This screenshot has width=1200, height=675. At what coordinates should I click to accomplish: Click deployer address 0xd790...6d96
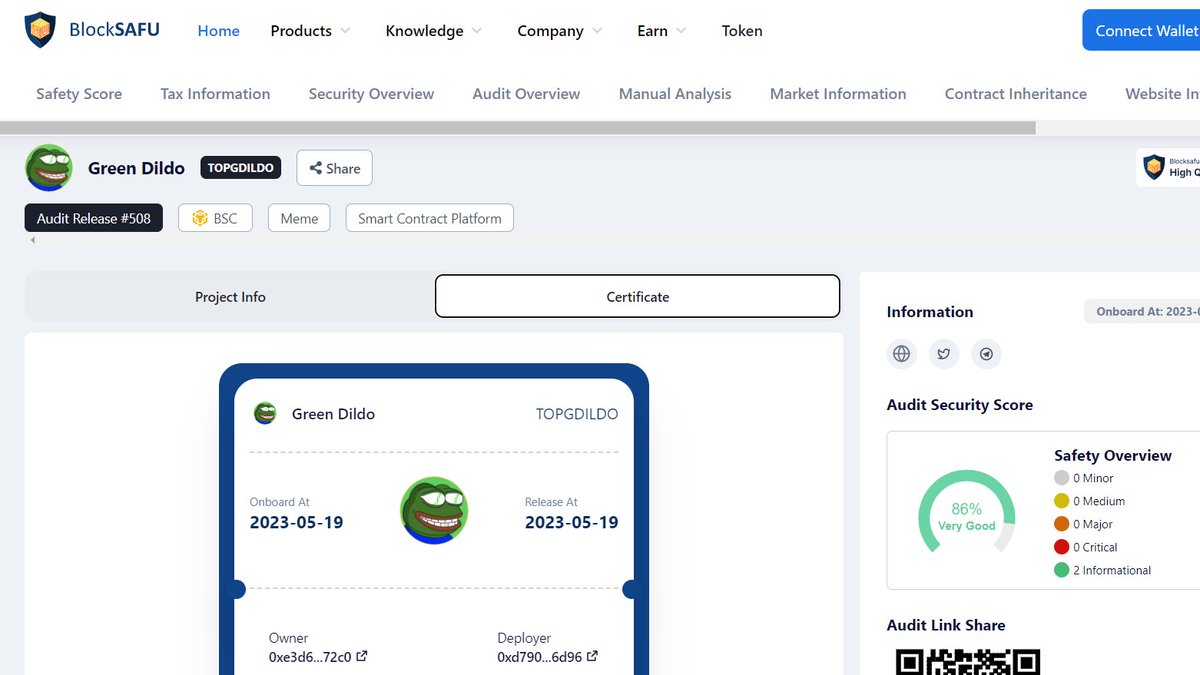[539, 657]
